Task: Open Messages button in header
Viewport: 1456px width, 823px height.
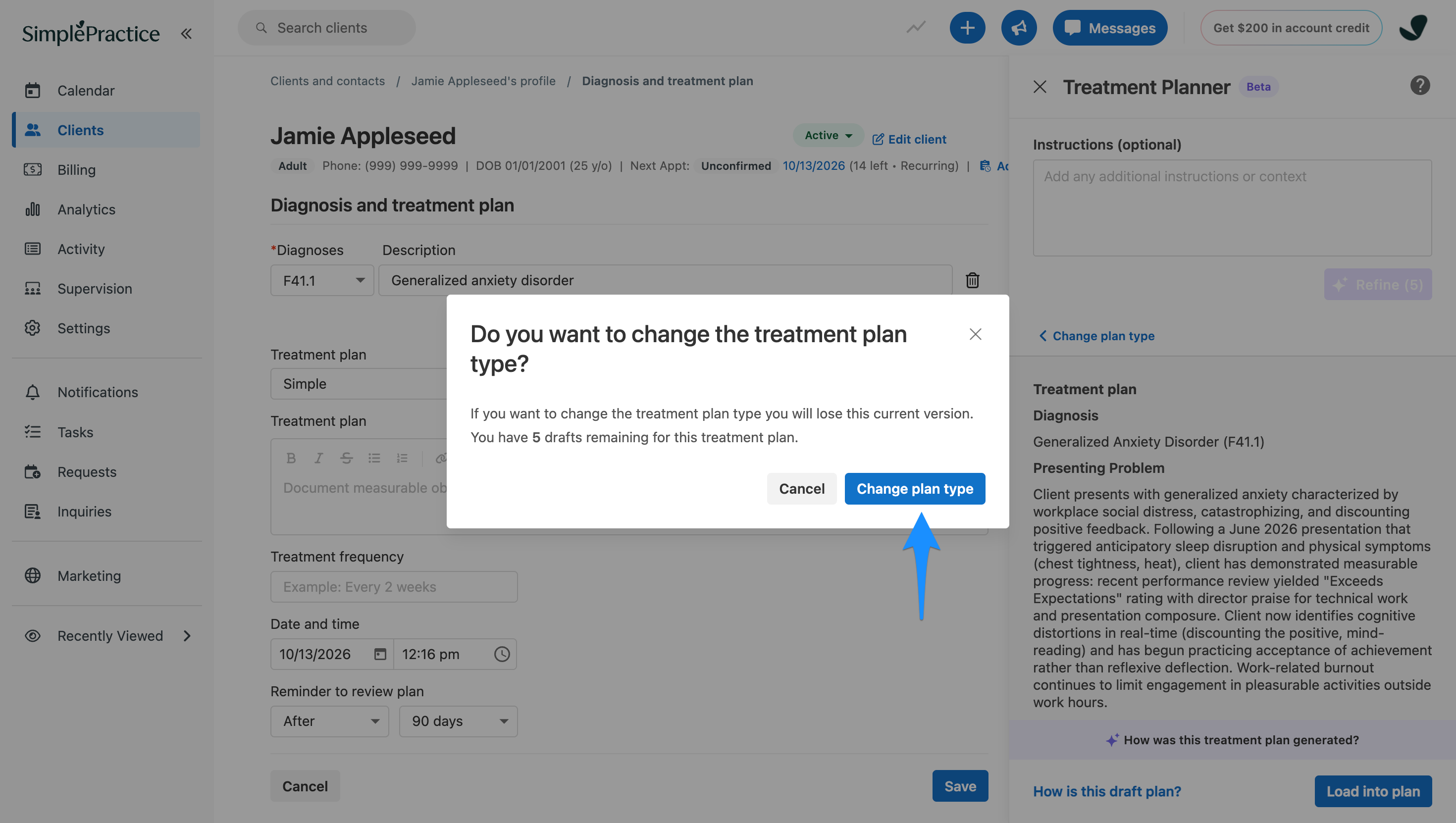Action: (x=1110, y=28)
